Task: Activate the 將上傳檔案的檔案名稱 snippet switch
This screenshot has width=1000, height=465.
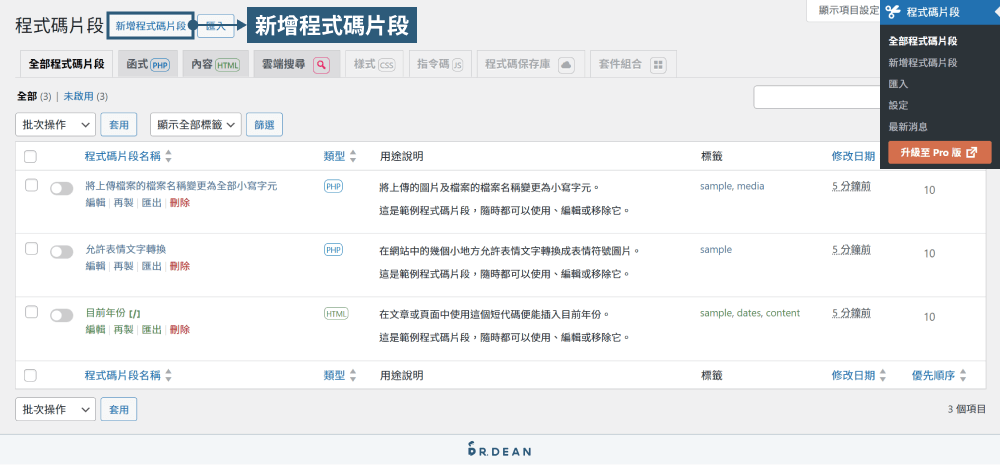Action: tap(62, 188)
